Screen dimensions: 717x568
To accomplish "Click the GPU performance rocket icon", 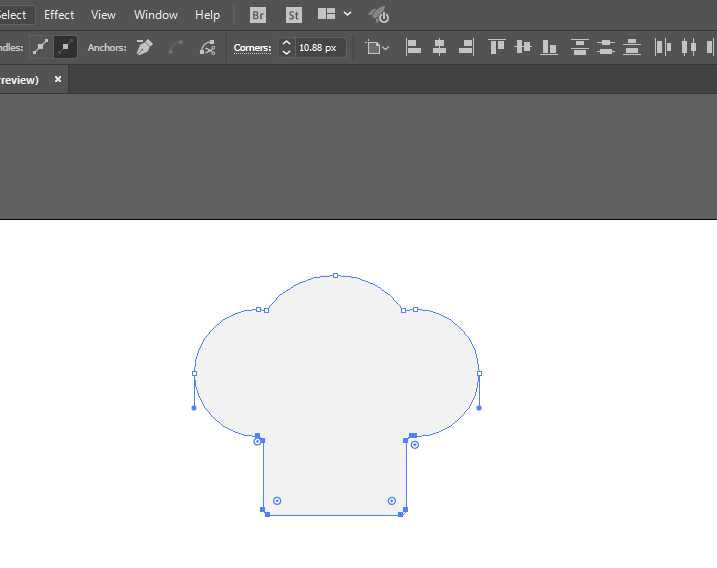I will coord(379,15).
